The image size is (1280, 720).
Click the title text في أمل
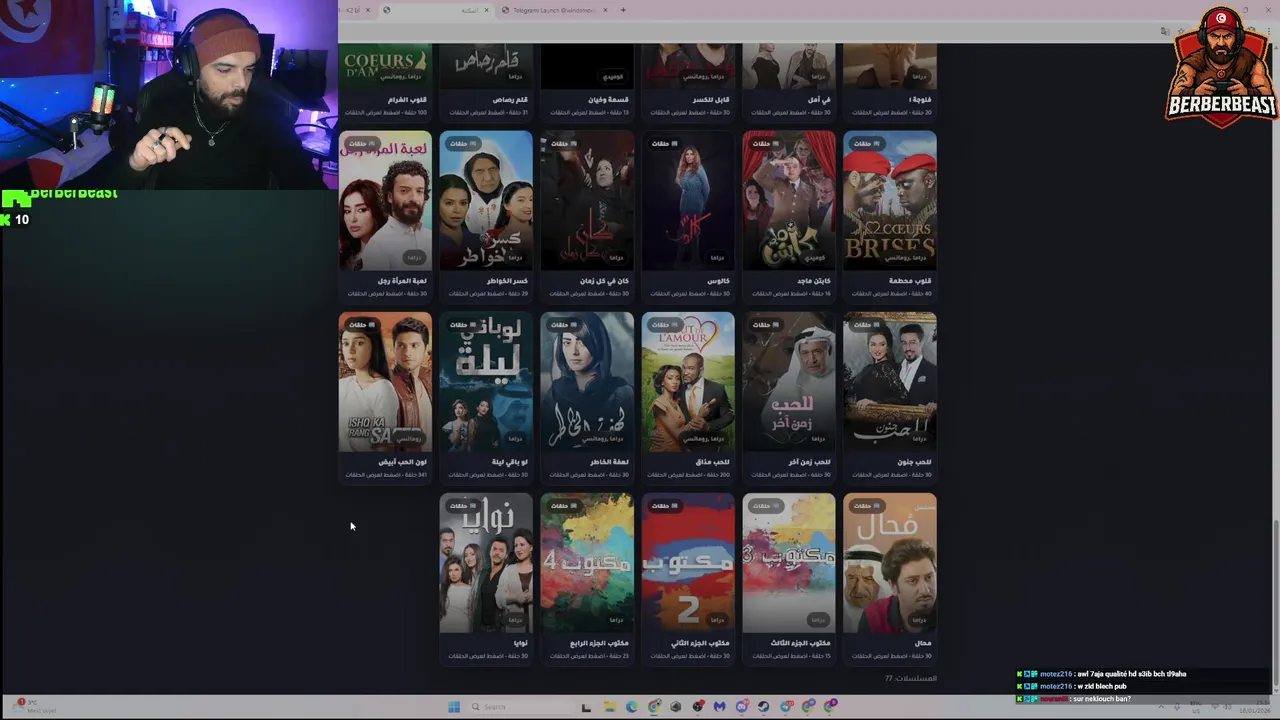[x=819, y=100]
